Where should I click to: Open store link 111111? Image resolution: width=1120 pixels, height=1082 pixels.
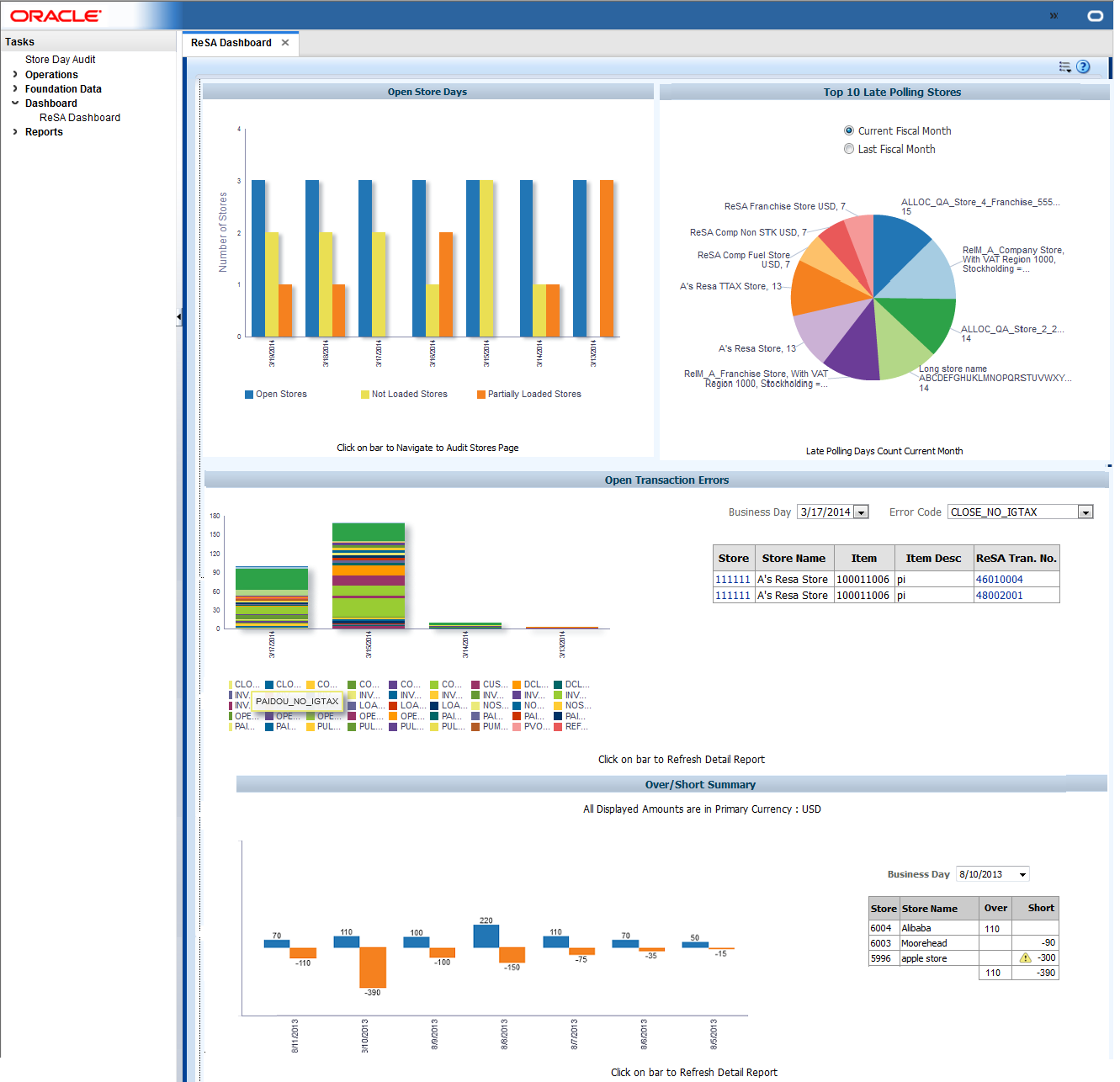point(732,579)
